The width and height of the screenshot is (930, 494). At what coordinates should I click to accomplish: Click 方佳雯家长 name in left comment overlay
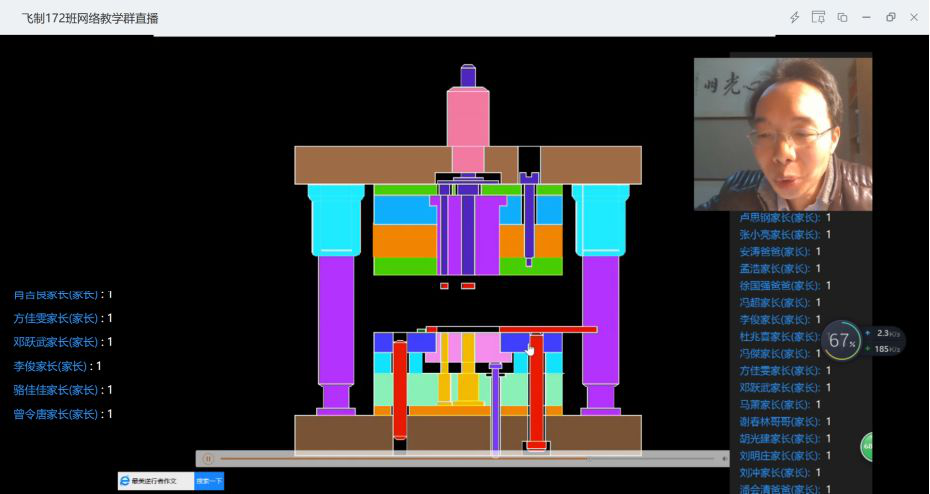tap(56, 318)
